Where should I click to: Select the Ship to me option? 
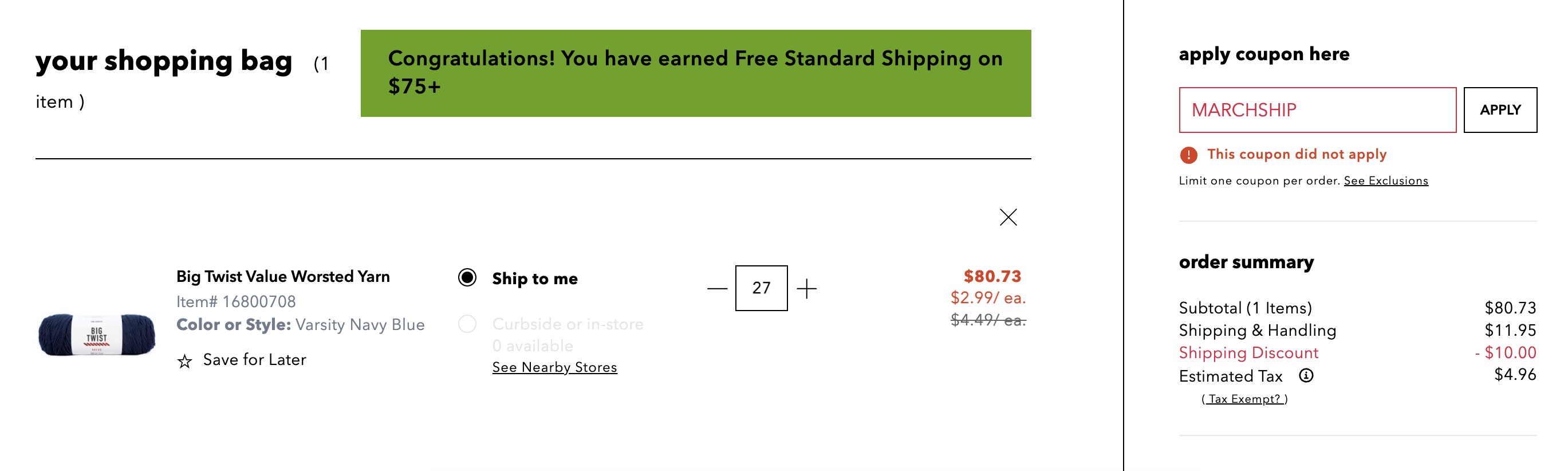(x=467, y=278)
